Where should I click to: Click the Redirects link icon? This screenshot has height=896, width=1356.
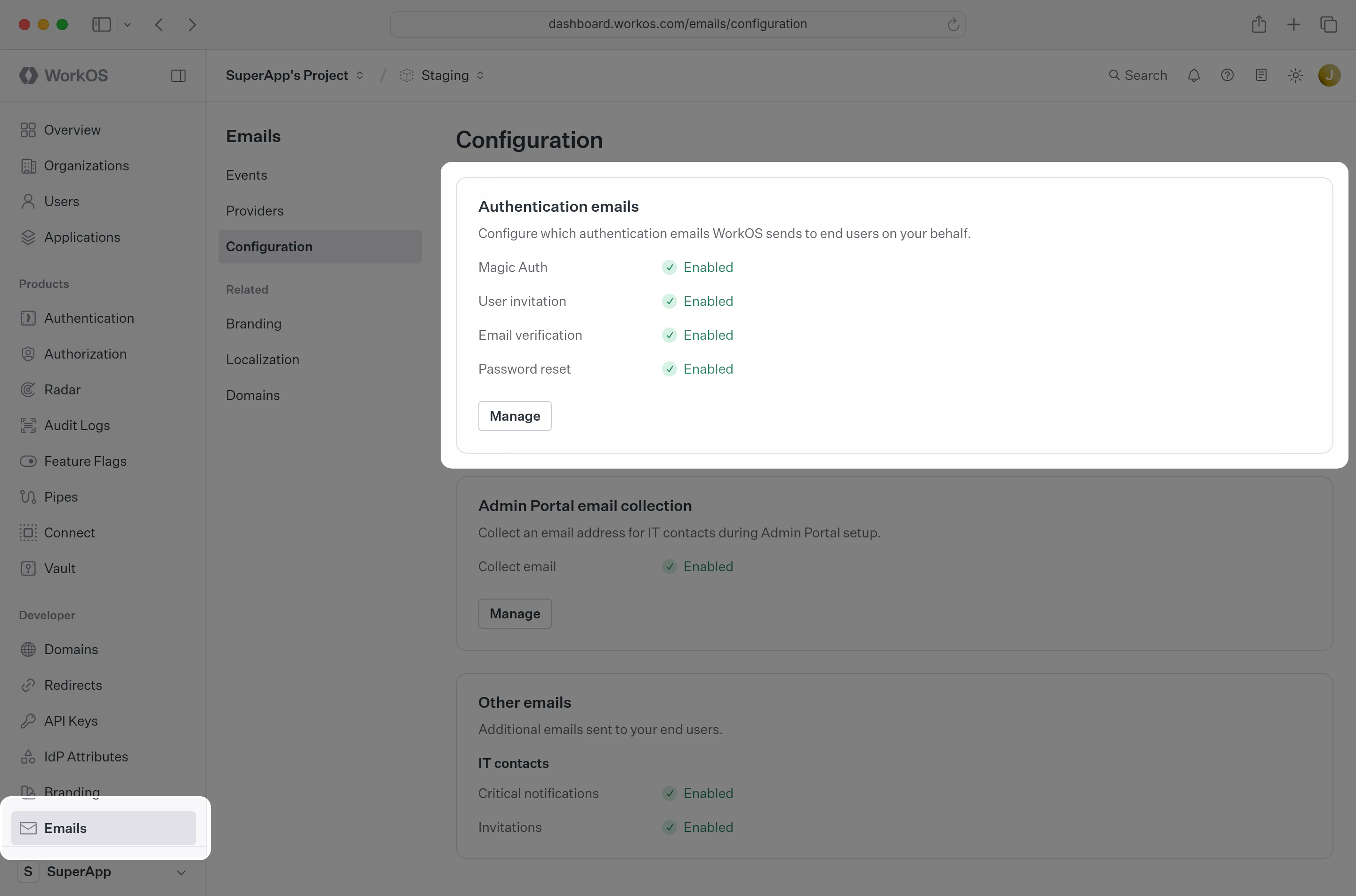pos(28,685)
